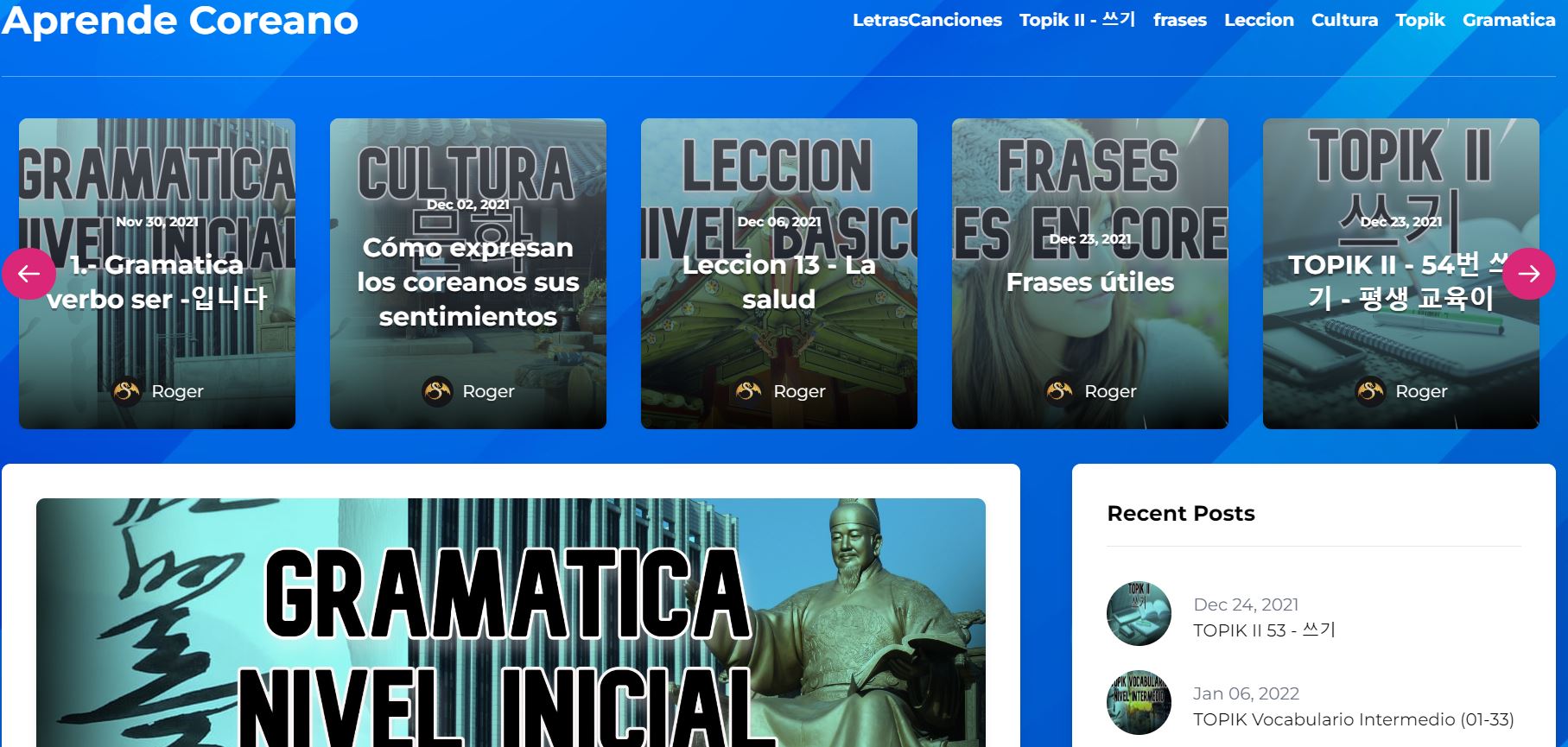Click the date Dec 02, 2021
1568x747 pixels.
point(468,205)
